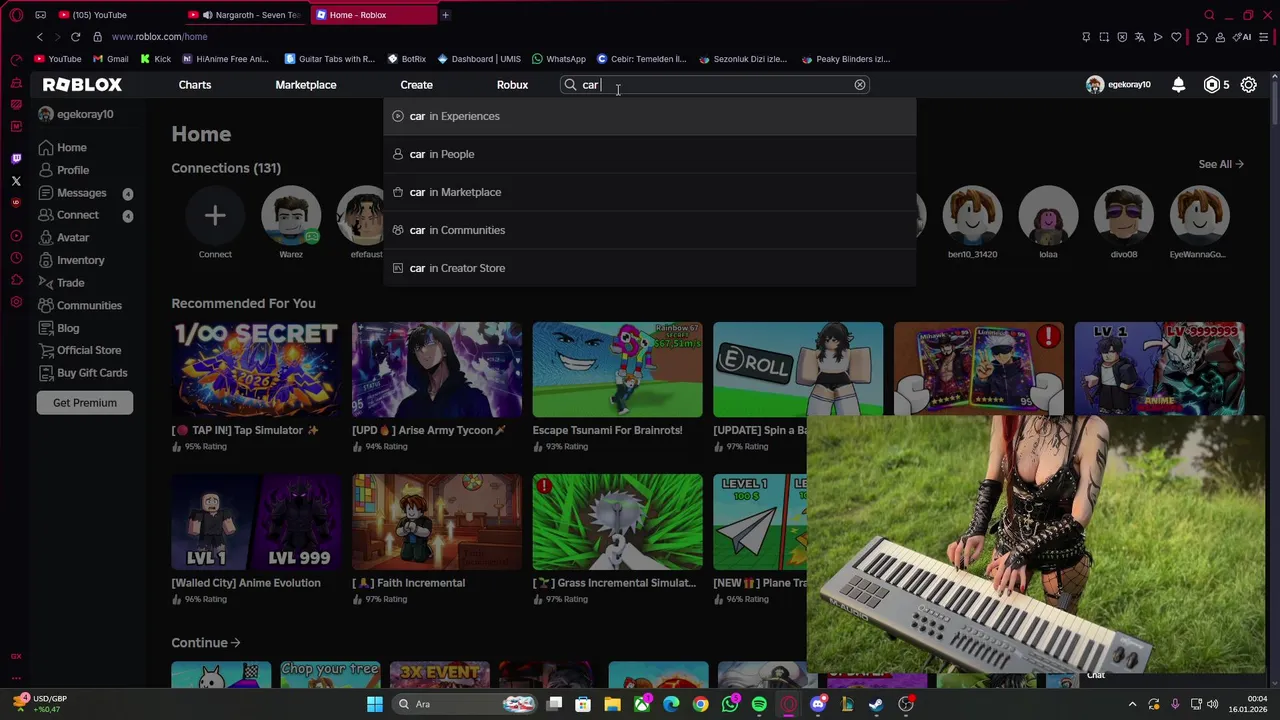Open Discord from the taskbar
This screenshot has width=1280, height=720.
[x=818, y=704]
